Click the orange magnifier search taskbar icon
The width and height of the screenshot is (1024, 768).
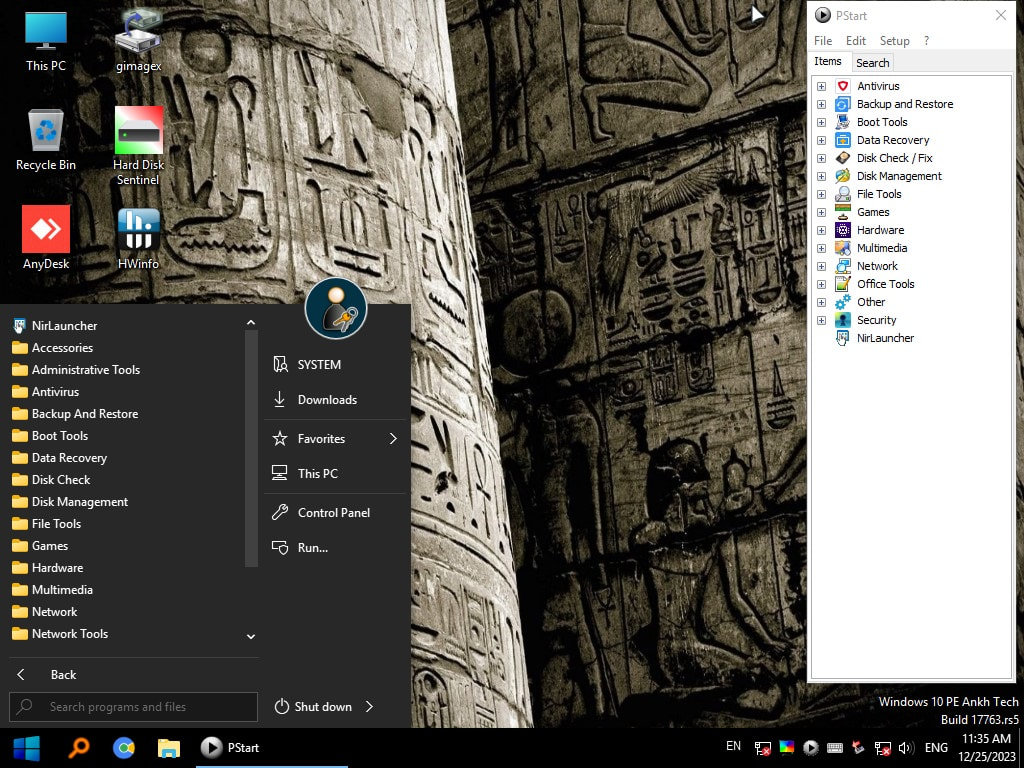point(78,747)
